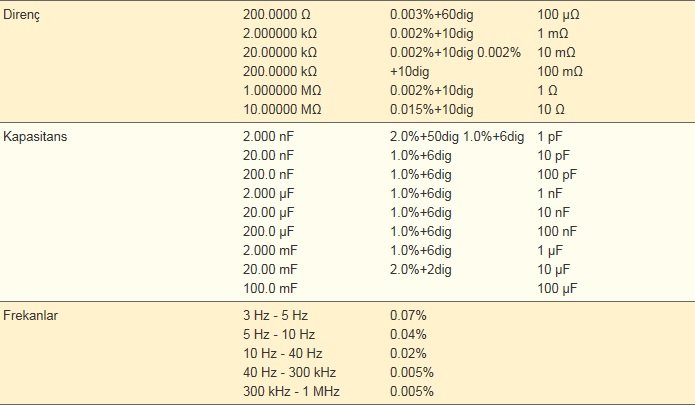Click the 2.0%+2dig accuracy value
The height and width of the screenshot is (405, 695).
pyautogui.click(x=421, y=269)
